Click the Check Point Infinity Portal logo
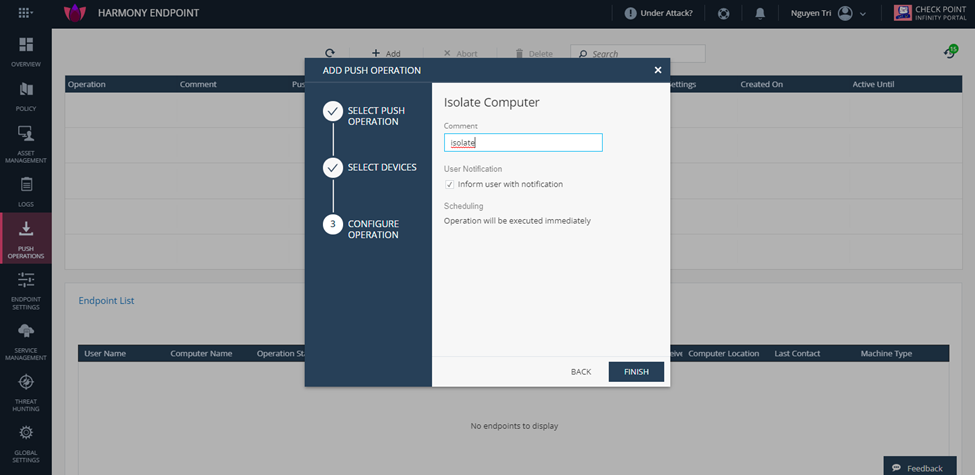Screen dimensions: 975x475 point(930,13)
